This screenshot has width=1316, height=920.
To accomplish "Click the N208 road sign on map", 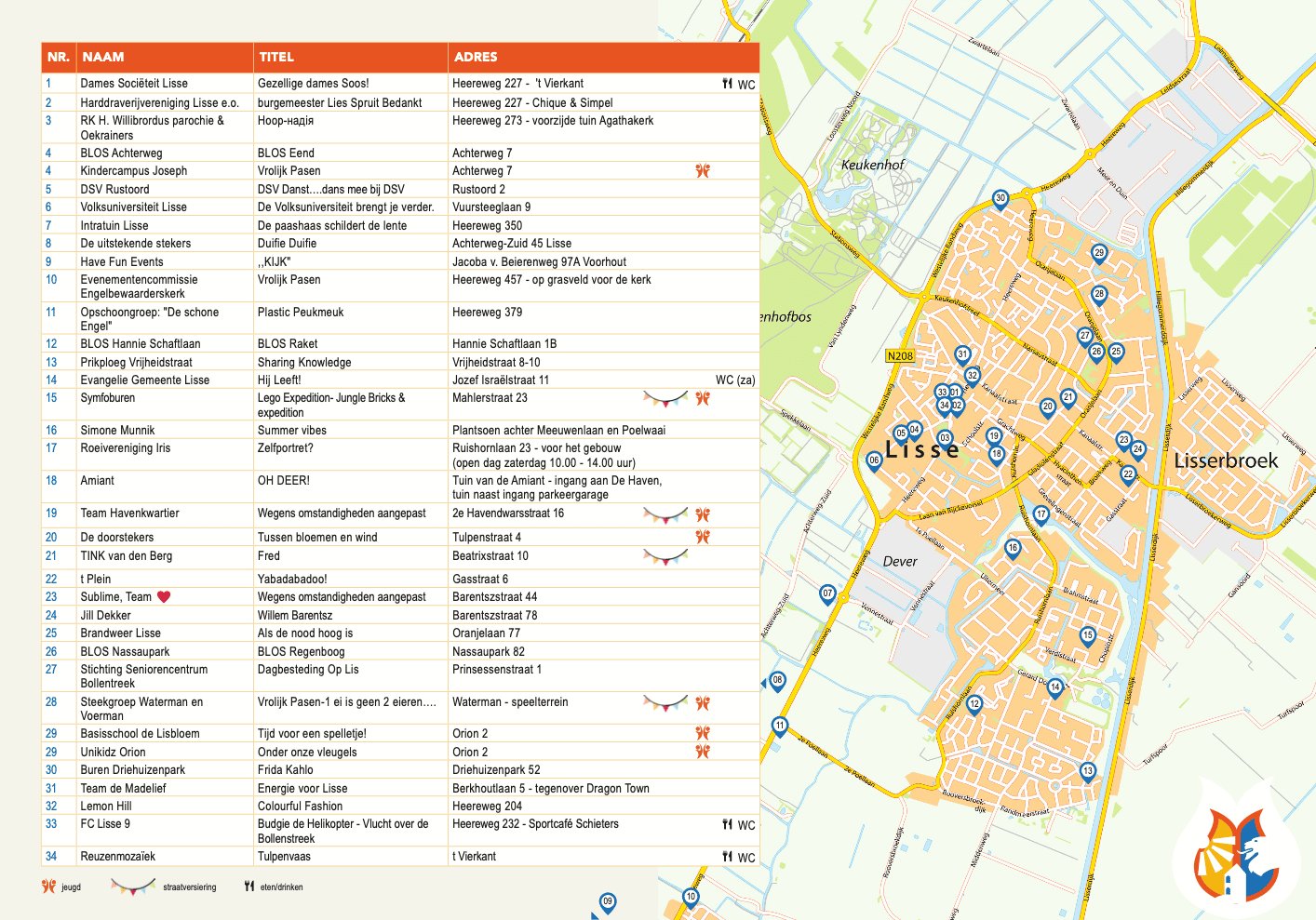I will (x=900, y=356).
